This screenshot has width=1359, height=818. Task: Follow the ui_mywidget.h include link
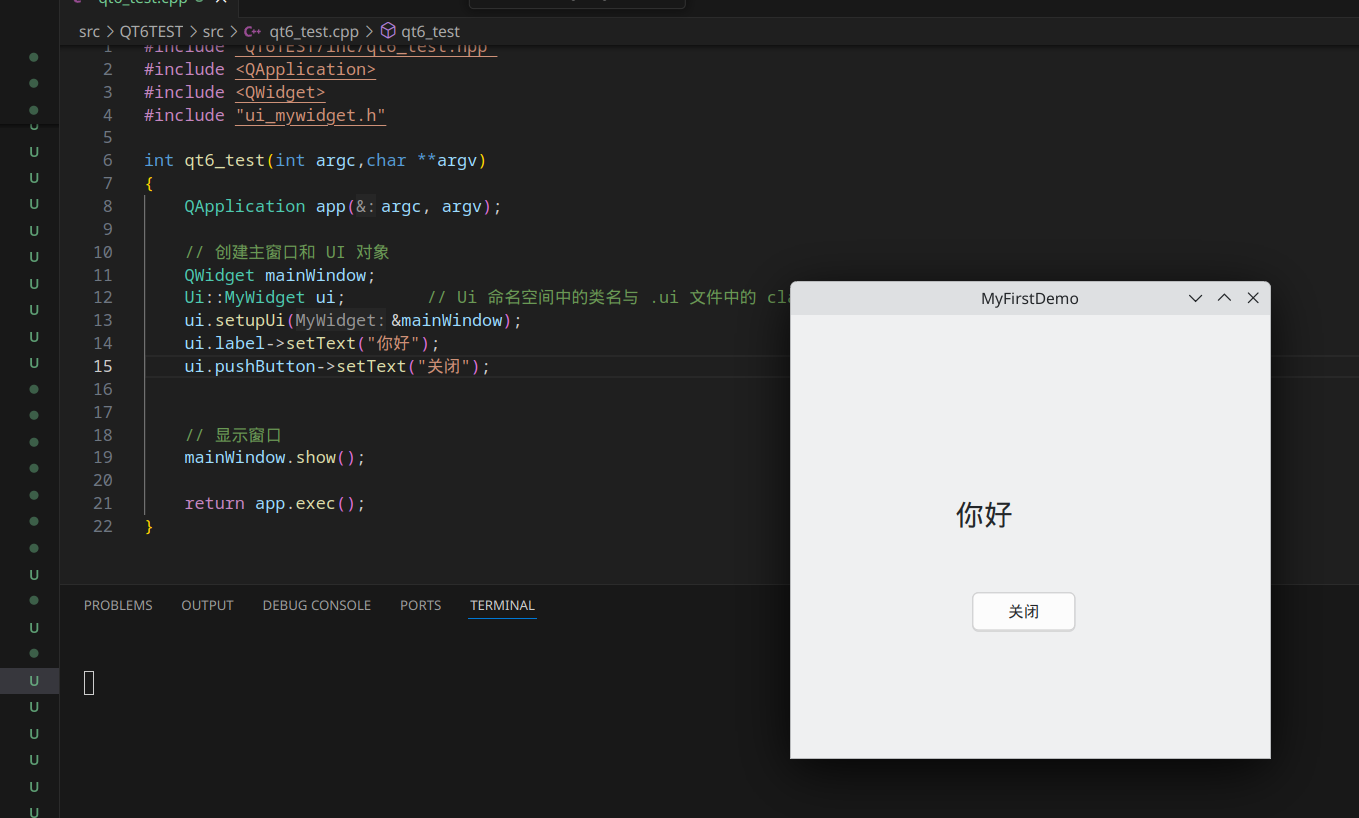tap(310, 115)
